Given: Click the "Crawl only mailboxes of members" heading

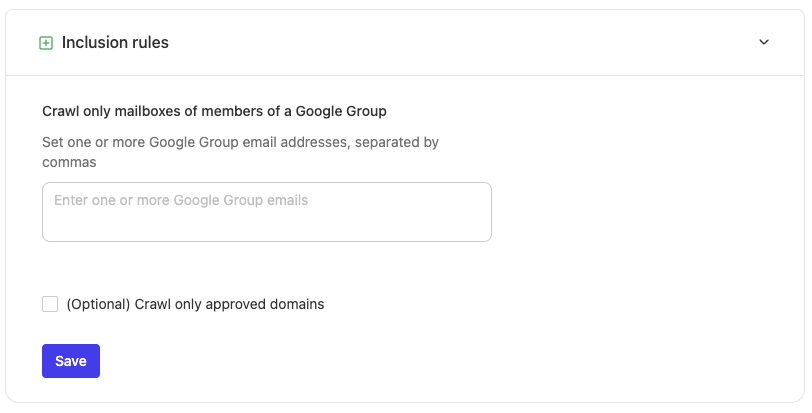Looking at the screenshot, I should tap(150, 111).
